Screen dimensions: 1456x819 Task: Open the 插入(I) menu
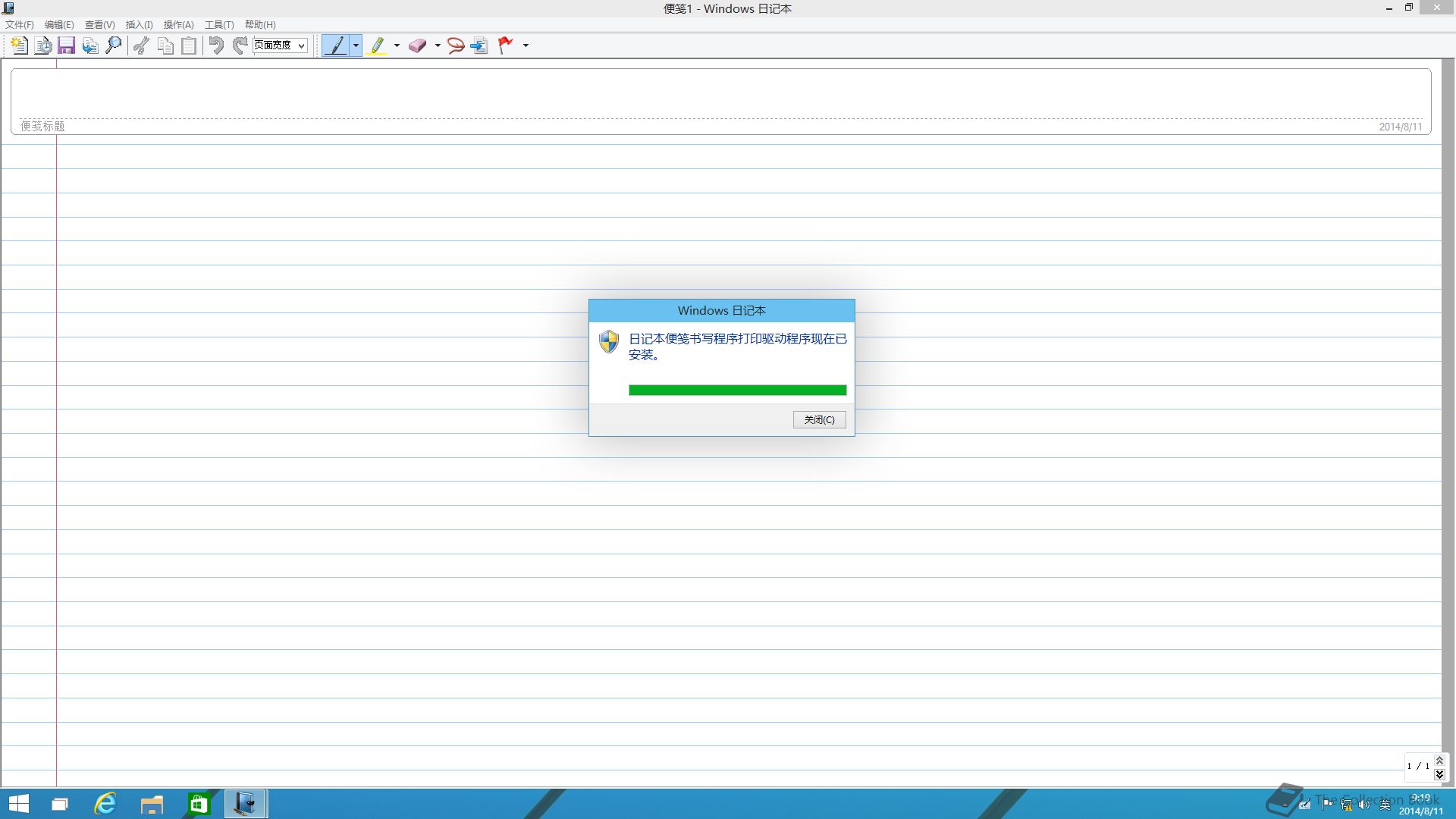tap(139, 25)
